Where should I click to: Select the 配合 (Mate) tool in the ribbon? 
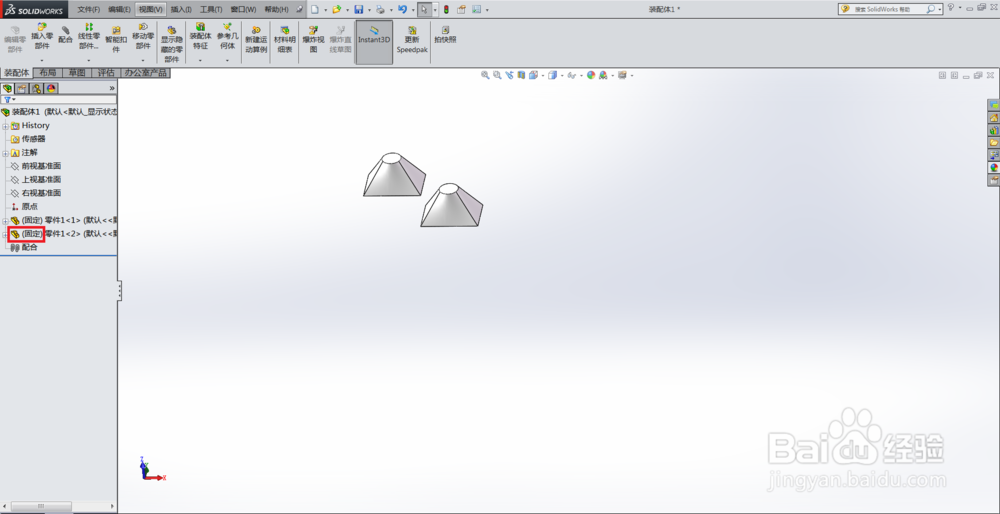pyautogui.click(x=65, y=35)
